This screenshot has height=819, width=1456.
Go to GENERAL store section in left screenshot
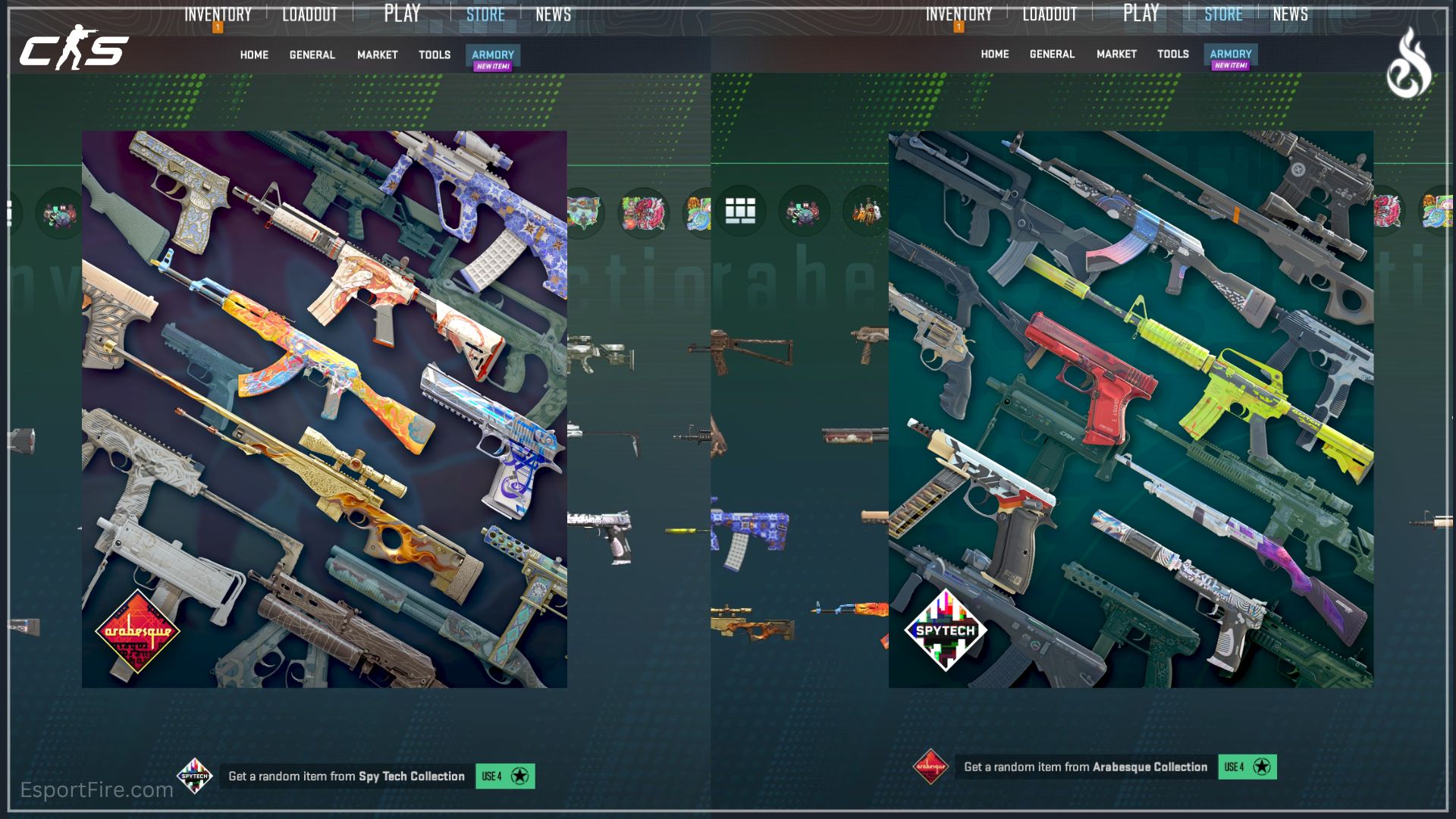[x=312, y=55]
